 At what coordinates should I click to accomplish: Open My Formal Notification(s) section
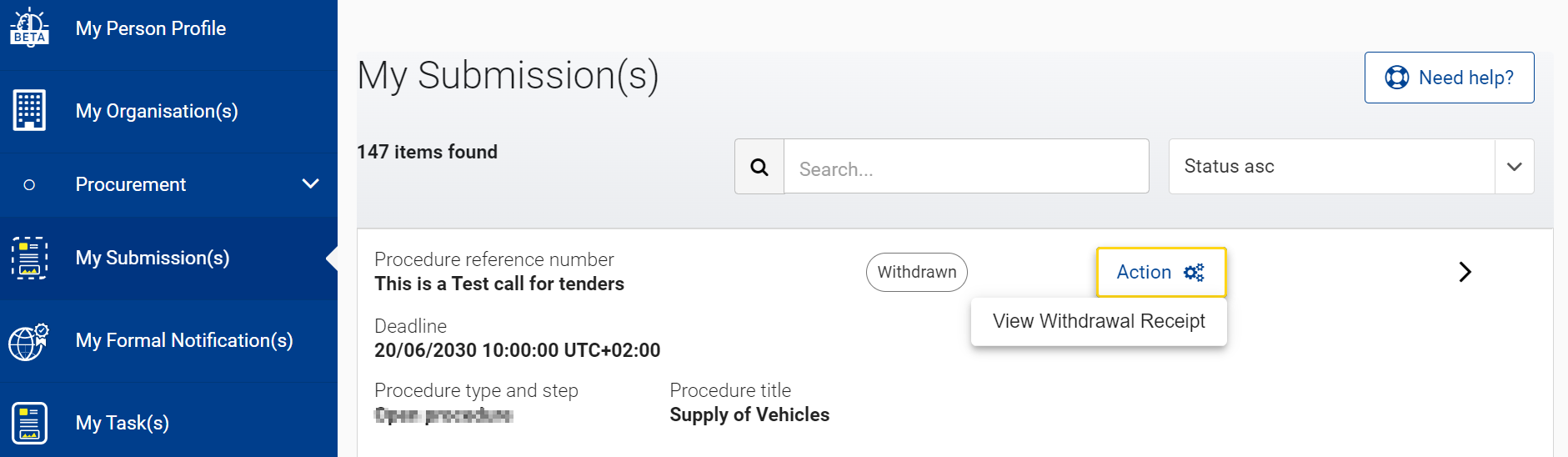tap(184, 340)
